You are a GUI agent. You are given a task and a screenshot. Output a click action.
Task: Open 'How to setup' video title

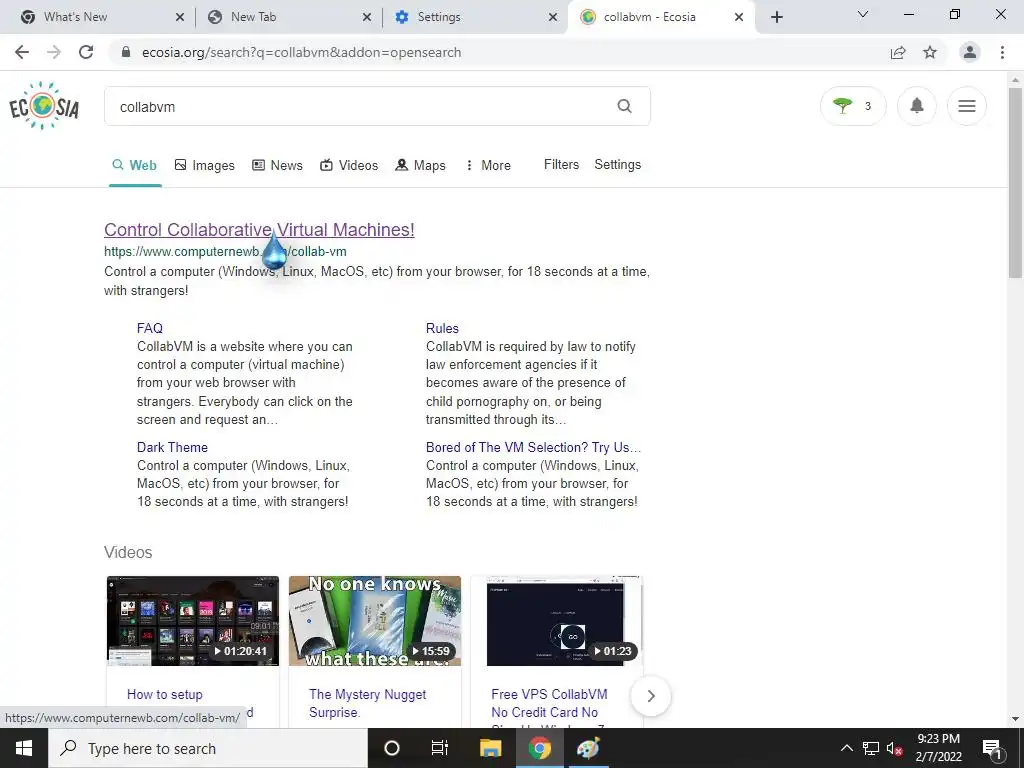(x=165, y=694)
